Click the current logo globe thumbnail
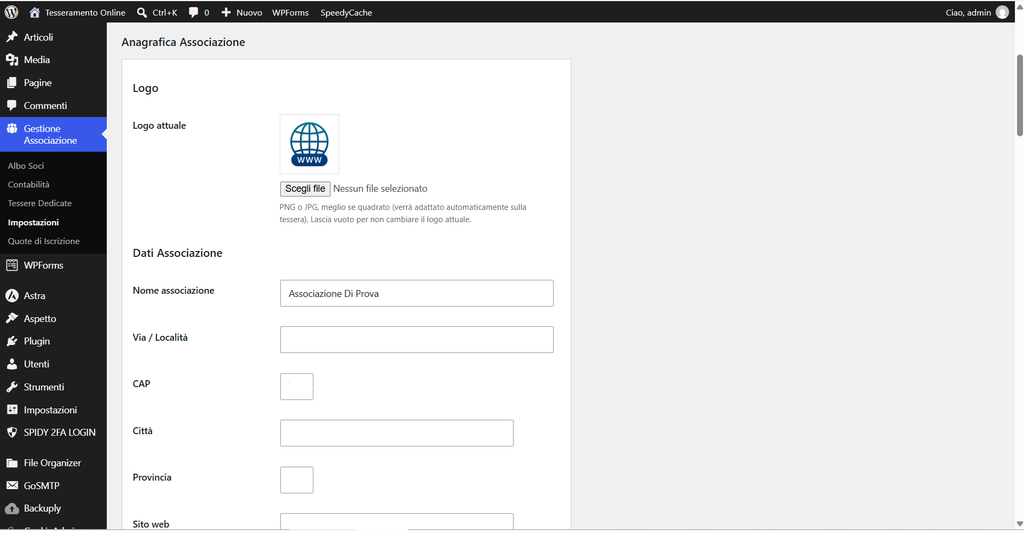This screenshot has width=1024, height=533. click(309, 144)
